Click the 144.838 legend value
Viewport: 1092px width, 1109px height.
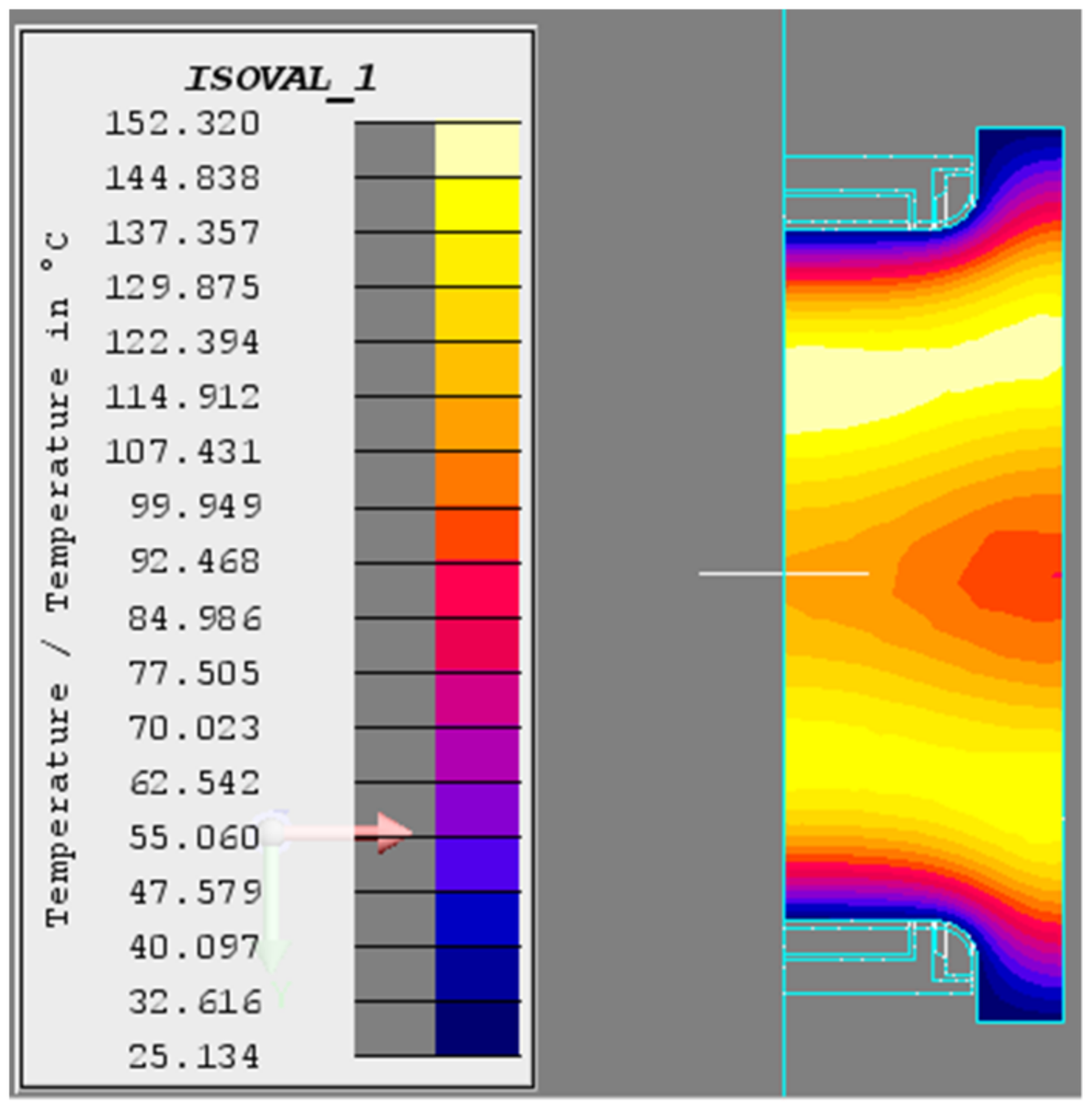pyautogui.click(x=183, y=178)
